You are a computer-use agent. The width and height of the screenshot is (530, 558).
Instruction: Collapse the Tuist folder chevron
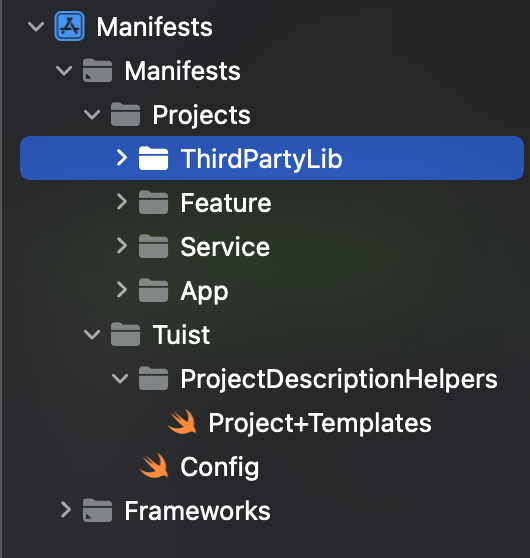pyautogui.click(x=92, y=335)
